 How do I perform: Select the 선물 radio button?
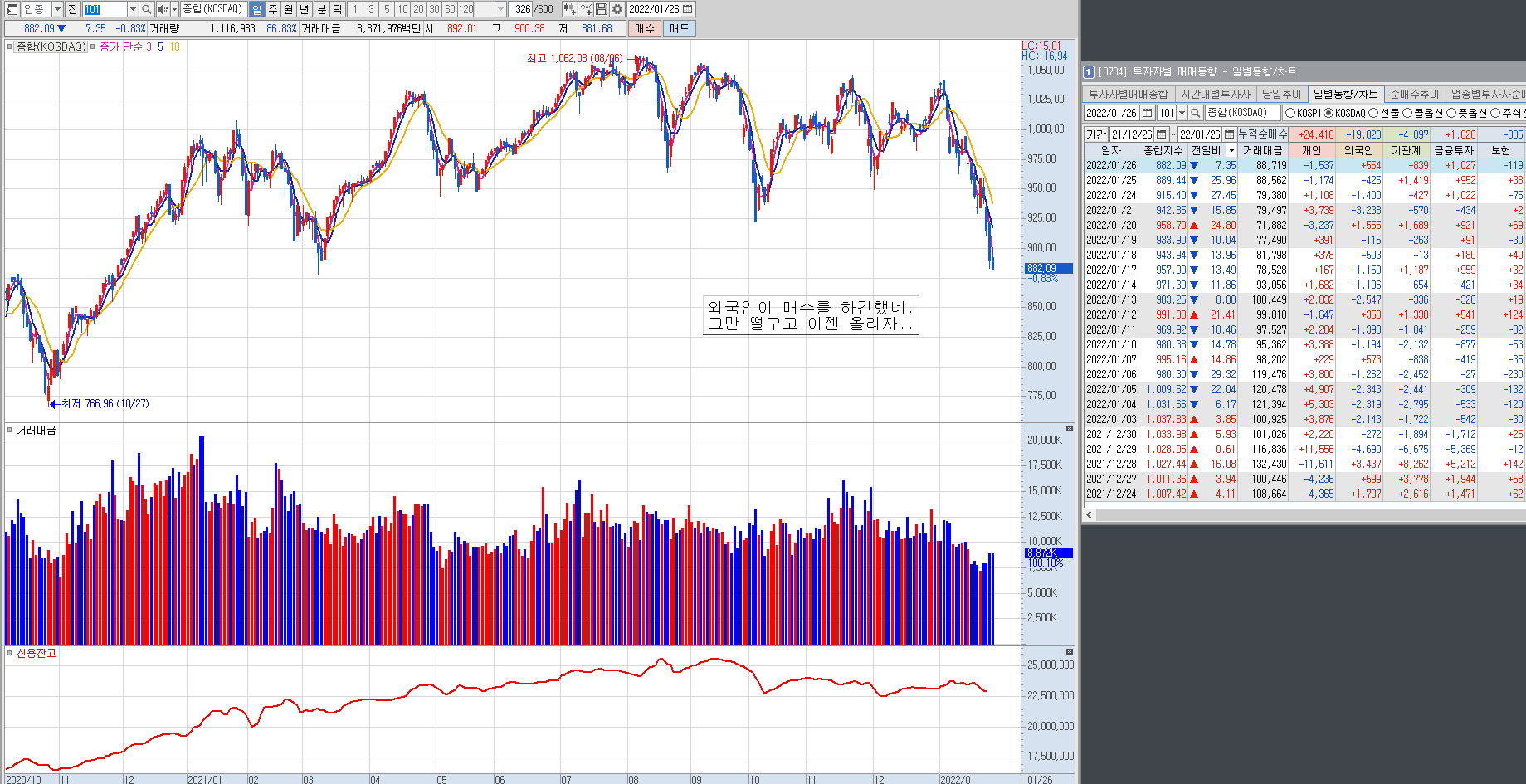1373,113
